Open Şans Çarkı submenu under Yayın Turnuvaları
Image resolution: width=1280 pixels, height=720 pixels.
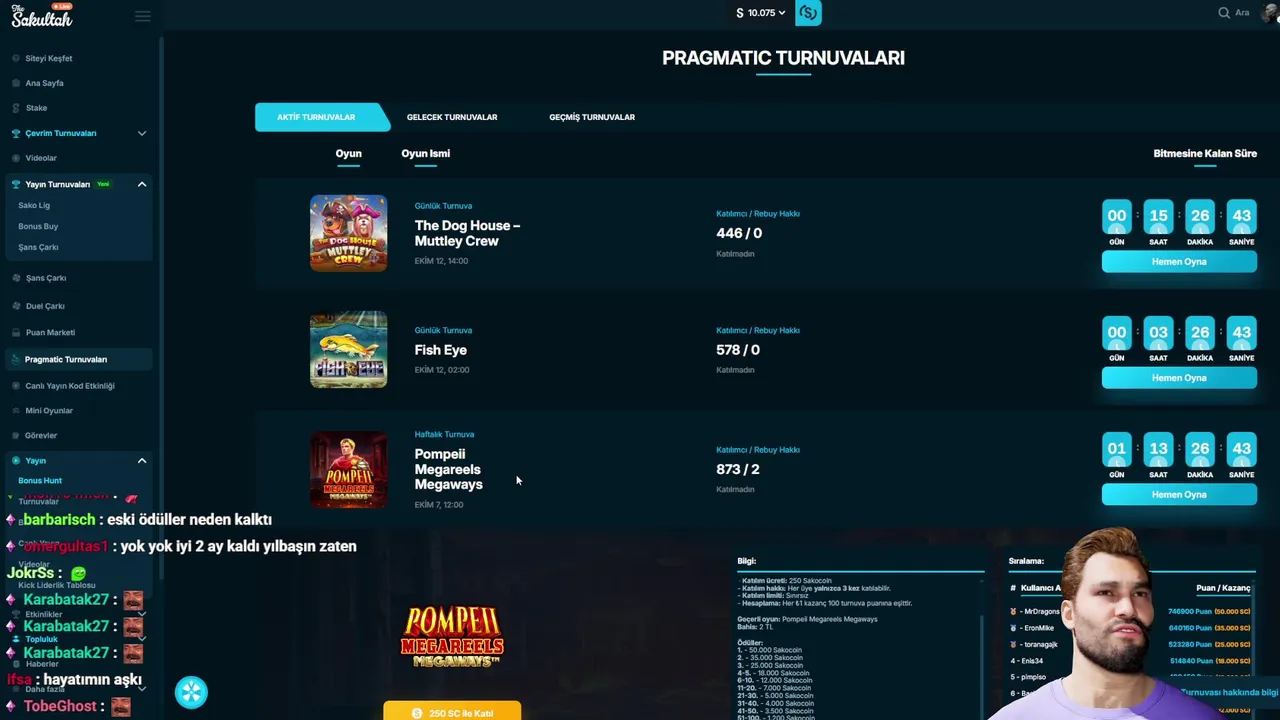point(38,247)
